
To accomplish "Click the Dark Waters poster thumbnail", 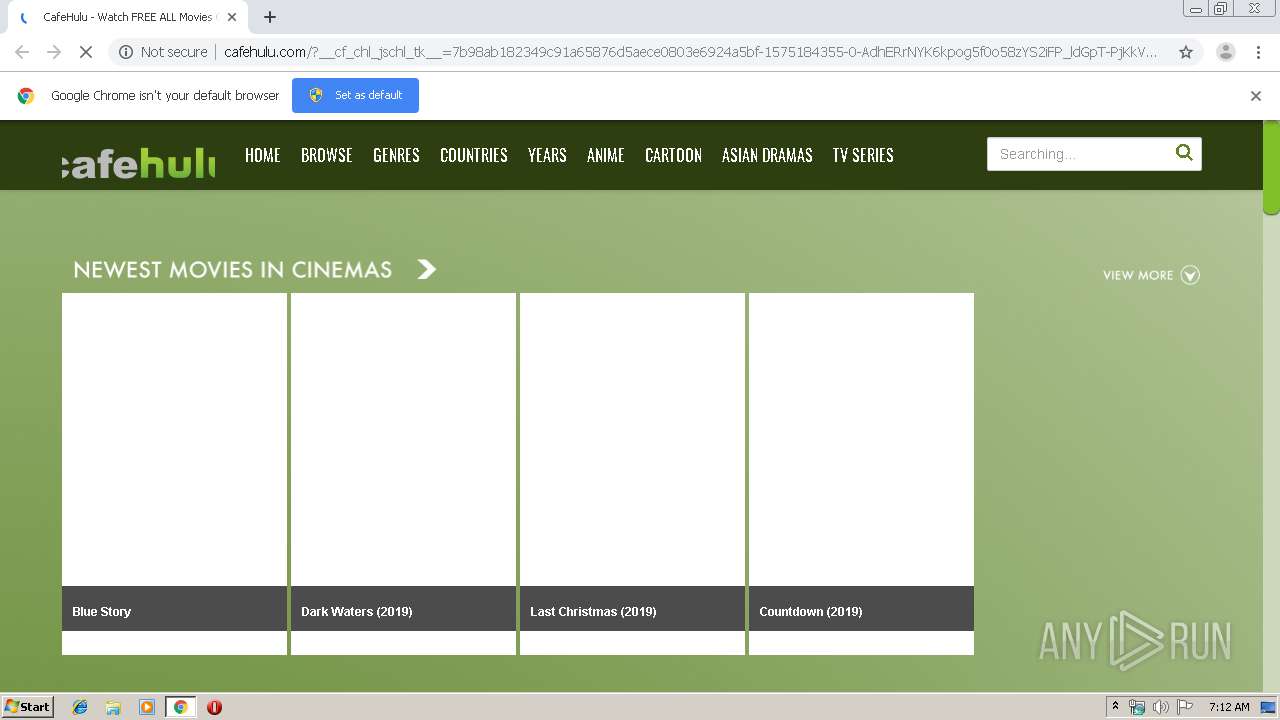I will point(403,439).
